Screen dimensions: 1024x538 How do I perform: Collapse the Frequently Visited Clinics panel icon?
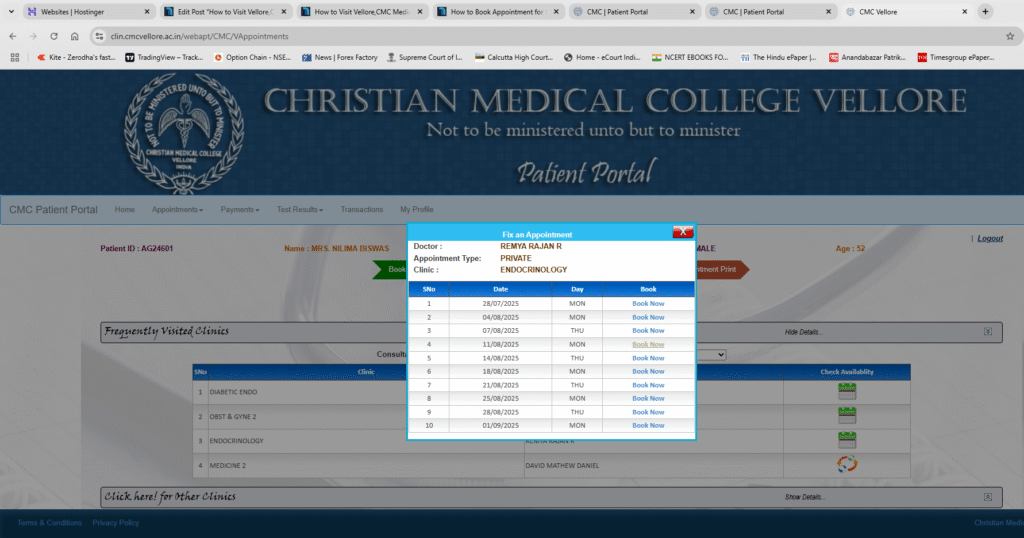pos(987,331)
